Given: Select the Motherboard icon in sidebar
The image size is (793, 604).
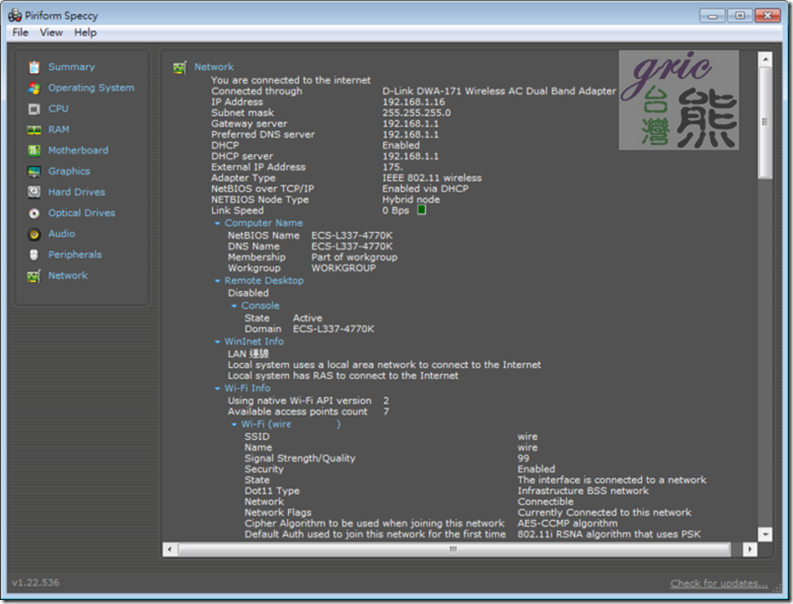Looking at the screenshot, I should tap(34, 151).
